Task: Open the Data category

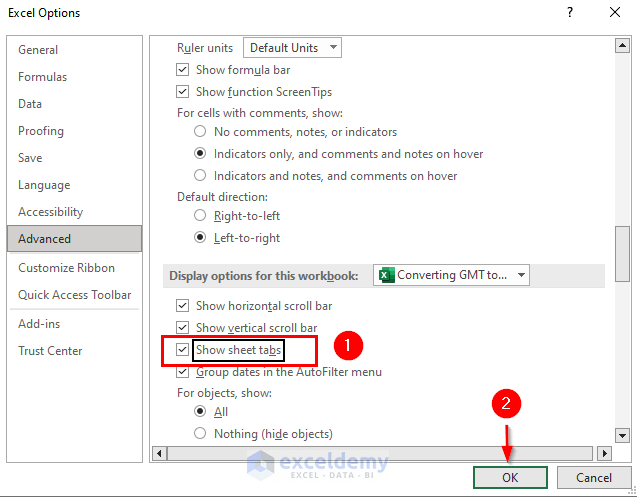Action: tap(74, 104)
